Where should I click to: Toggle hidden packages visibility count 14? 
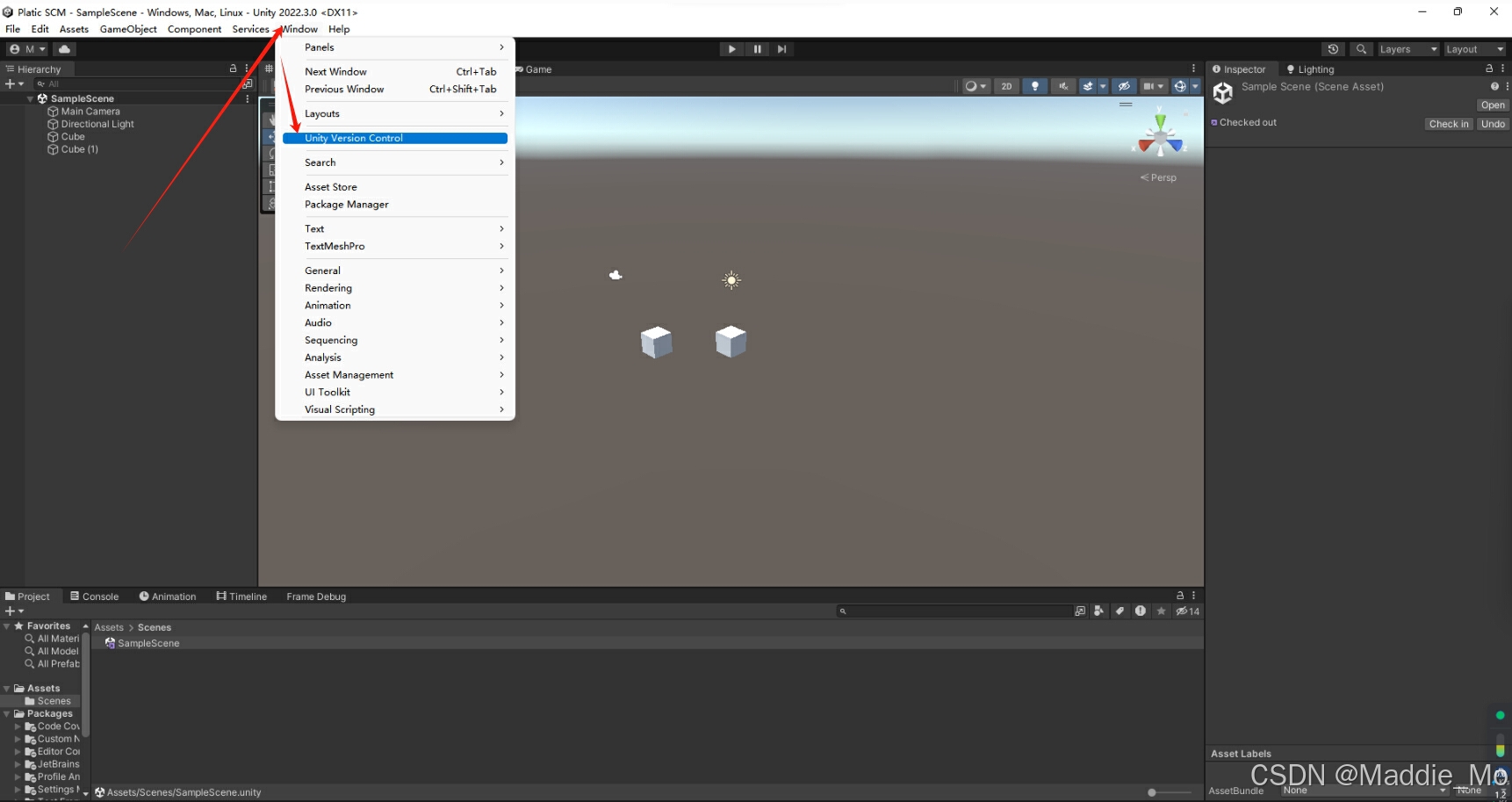pos(1188,611)
